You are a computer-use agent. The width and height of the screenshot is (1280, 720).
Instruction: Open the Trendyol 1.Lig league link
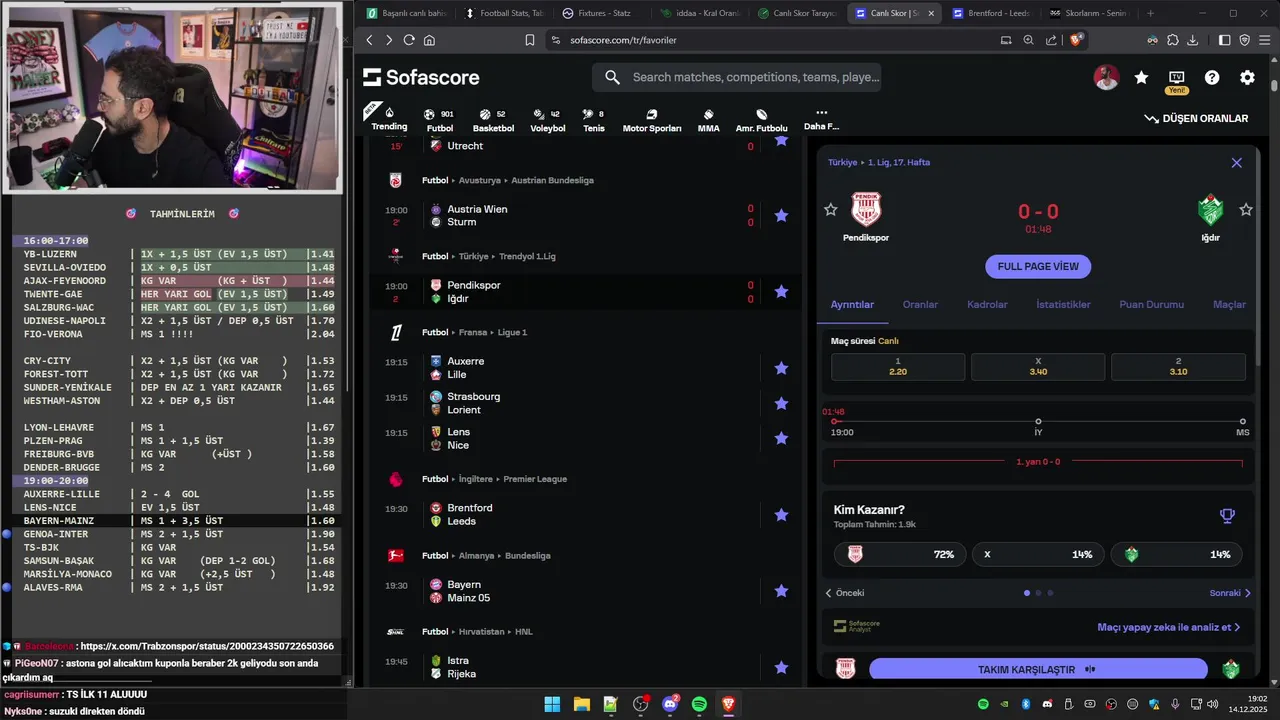click(x=527, y=256)
